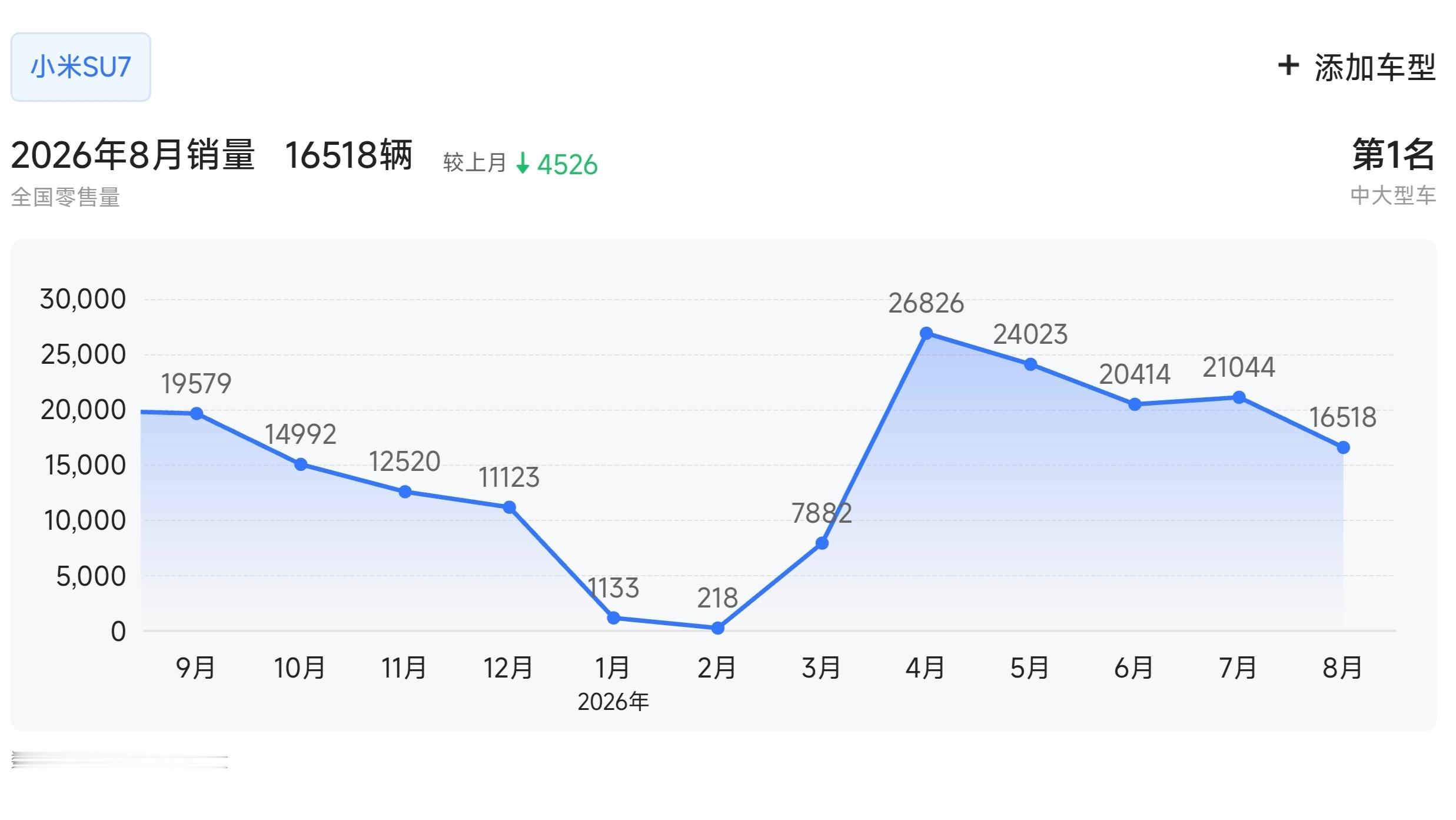Click the green 4526 change value
The image size is (1456, 820).
(567, 165)
